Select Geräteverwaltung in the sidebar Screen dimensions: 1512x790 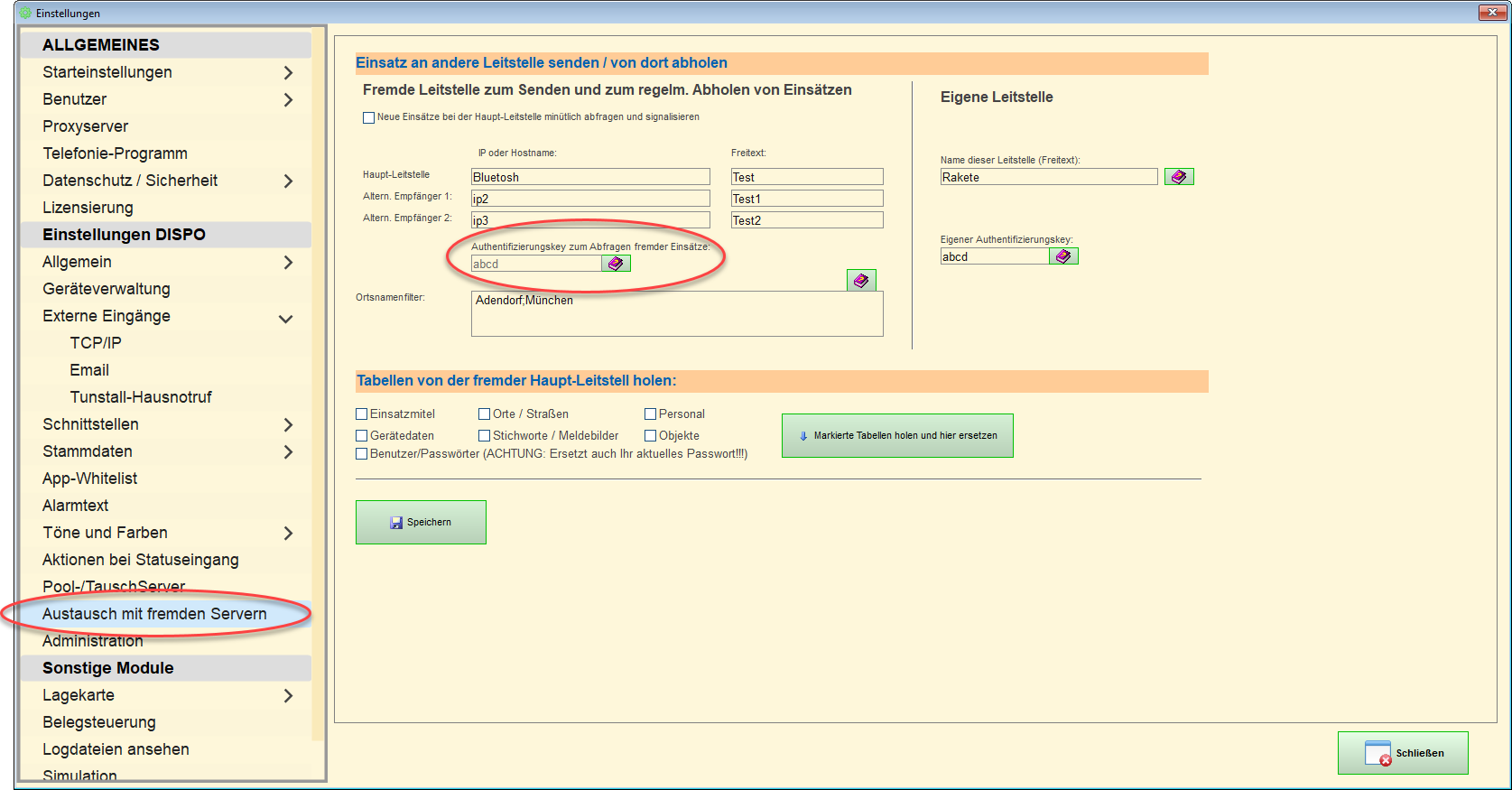tap(107, 289)
